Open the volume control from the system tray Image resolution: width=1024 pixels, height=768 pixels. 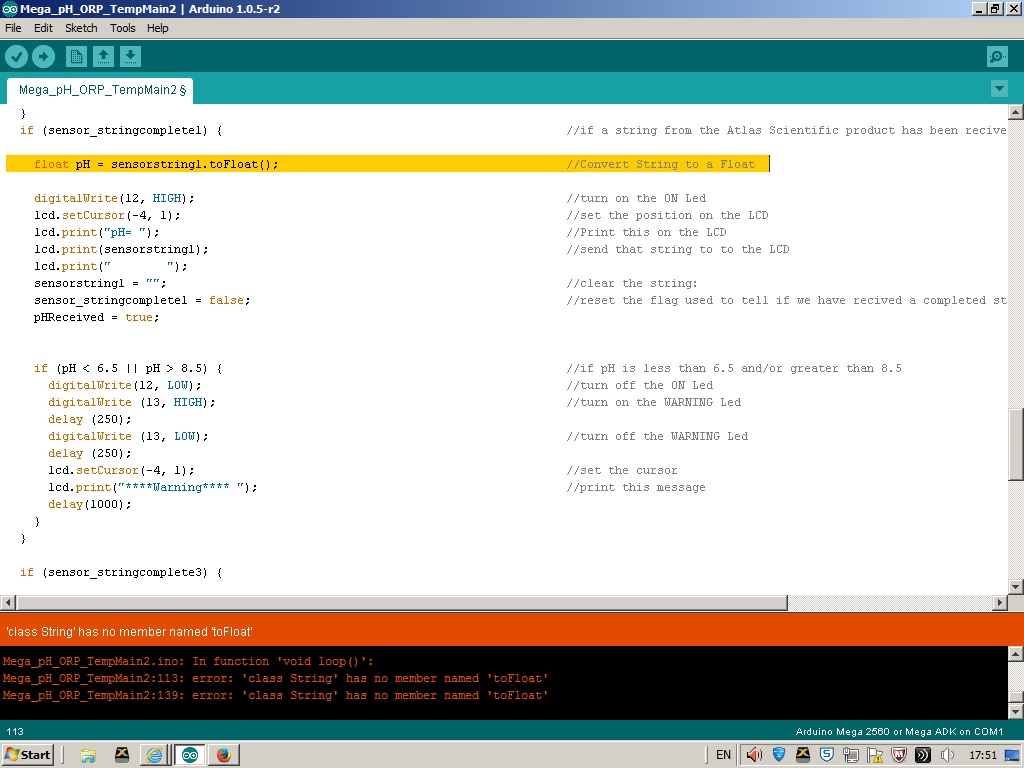click(753, 754)
